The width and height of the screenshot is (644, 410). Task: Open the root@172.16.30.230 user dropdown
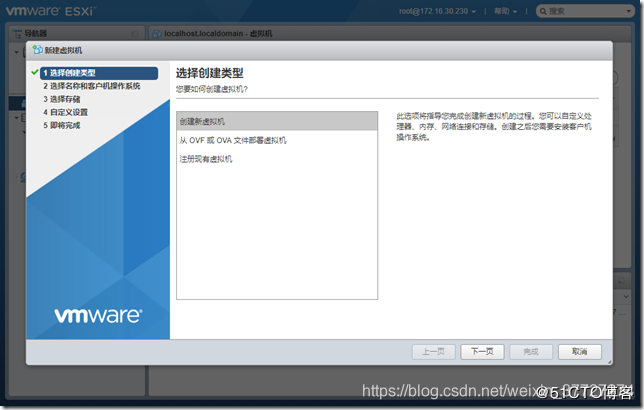437,11
